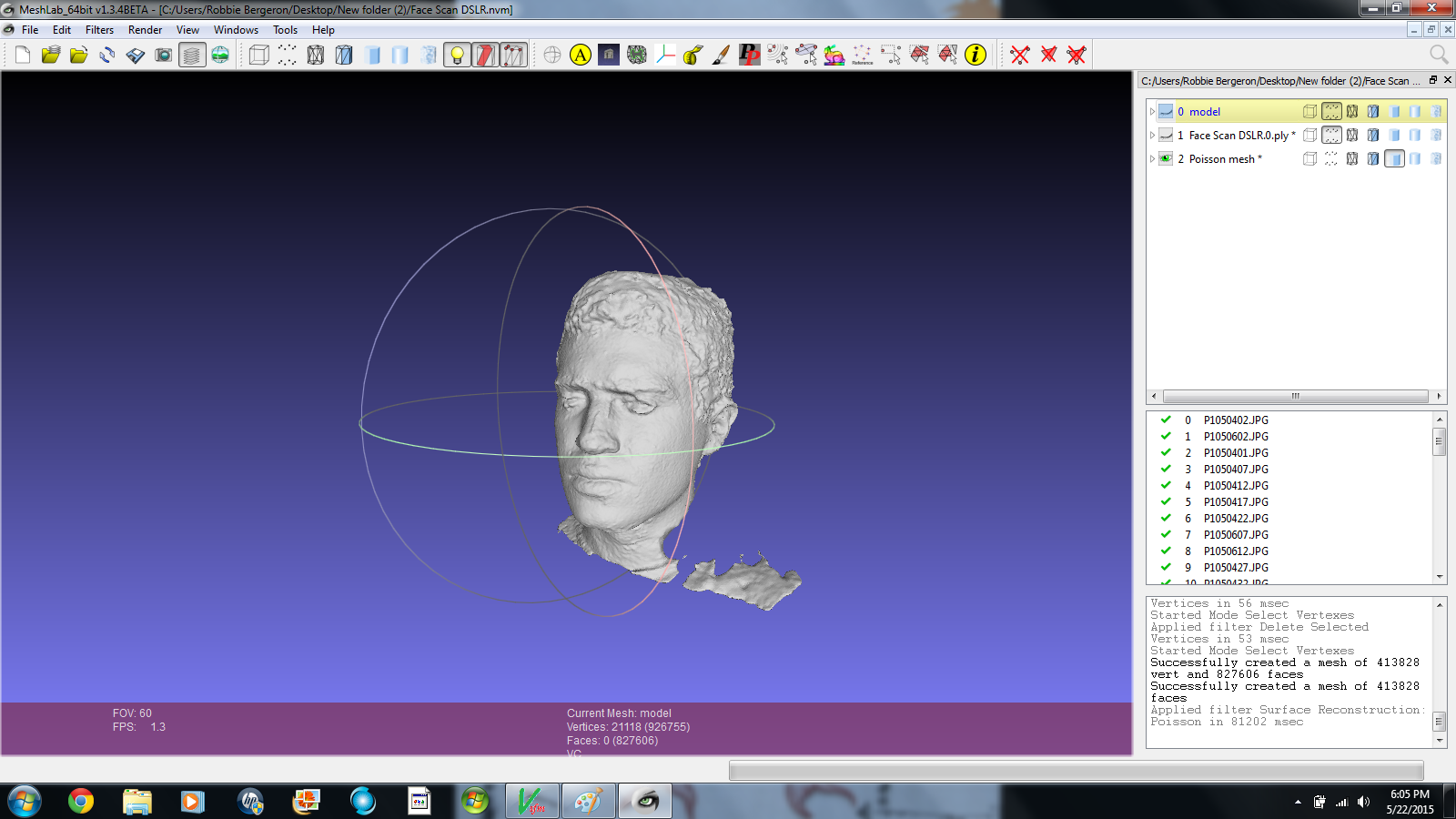
Task: Click Delete Selected Vertices red X icon
Action: (x=1020, y=56)
